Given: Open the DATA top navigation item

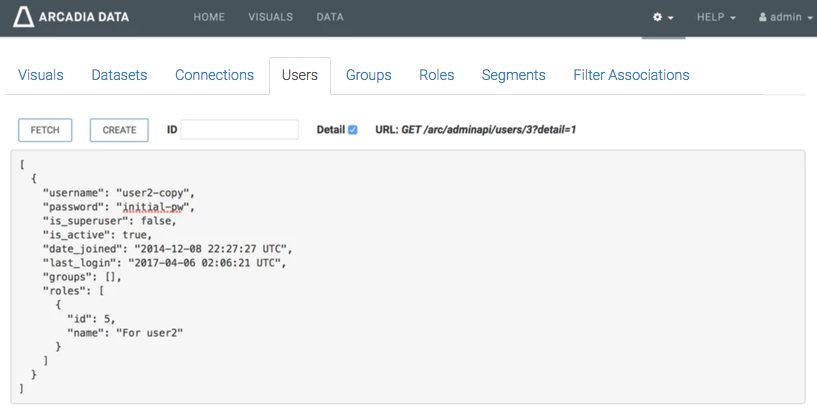Looking at the screenshot, I should pyautogui.click(x=330, y=18).
